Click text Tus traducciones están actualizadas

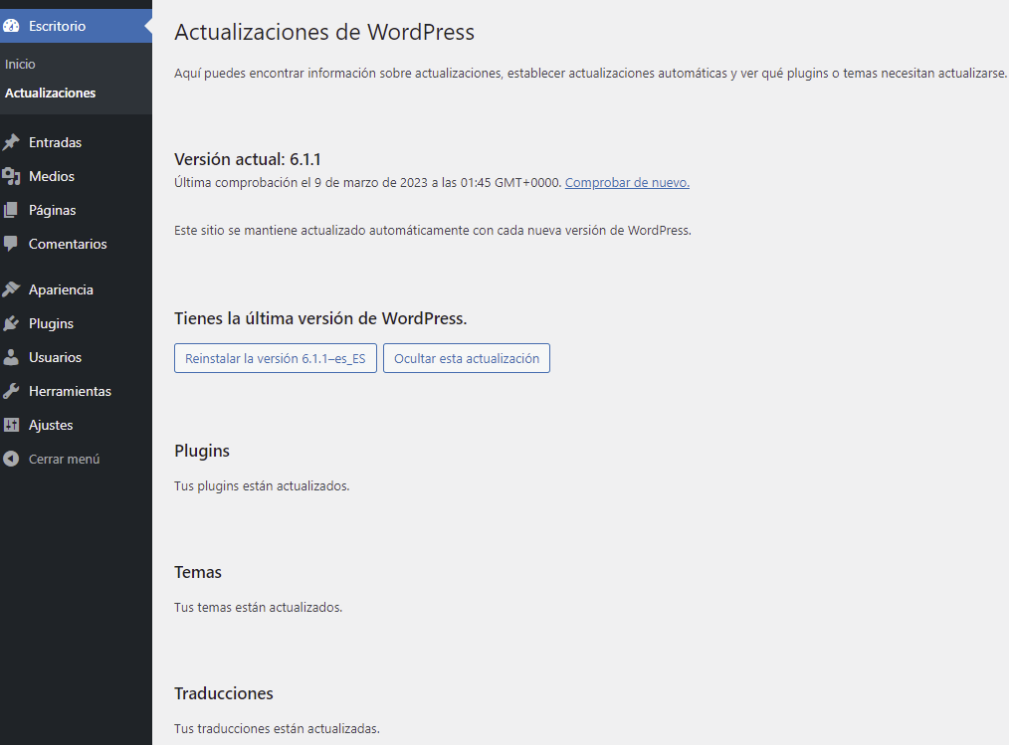coord(277,728)
